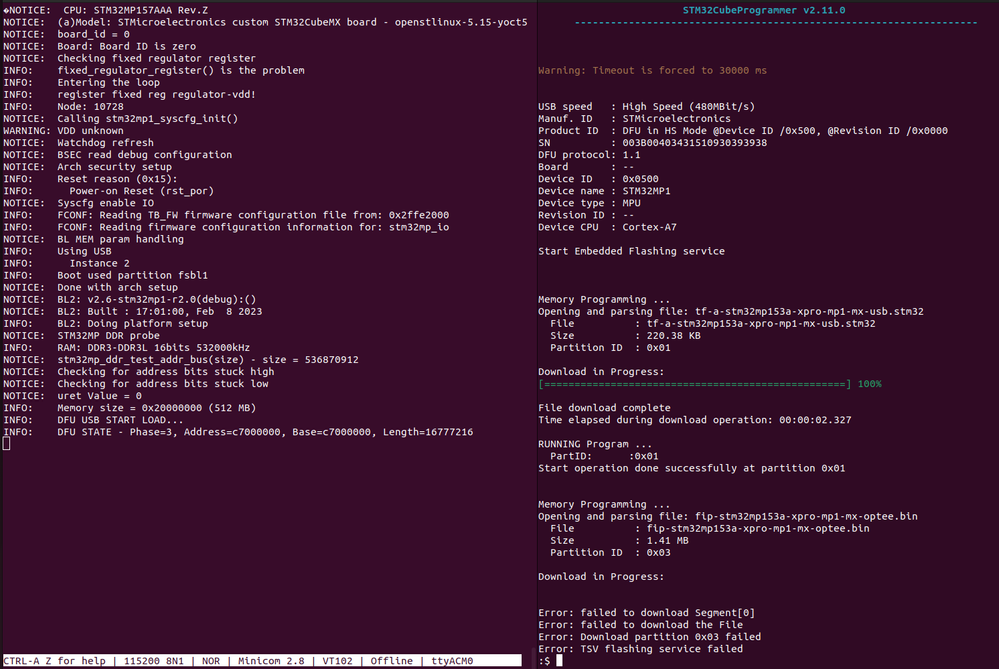Click 'Start Embedded Flashing service' line
999x669 pixels.
click(x=631, y=252)
